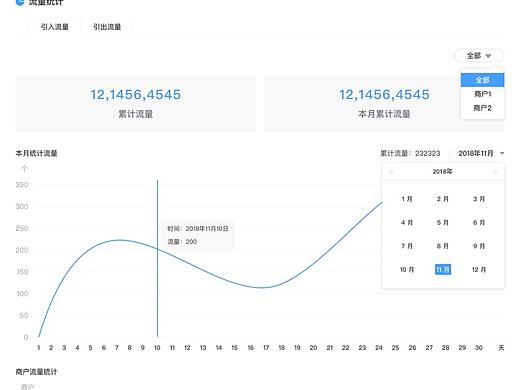The image size is (520, 390).
Task: Pick 8月 in the month picker
Action: coord(443,246)
